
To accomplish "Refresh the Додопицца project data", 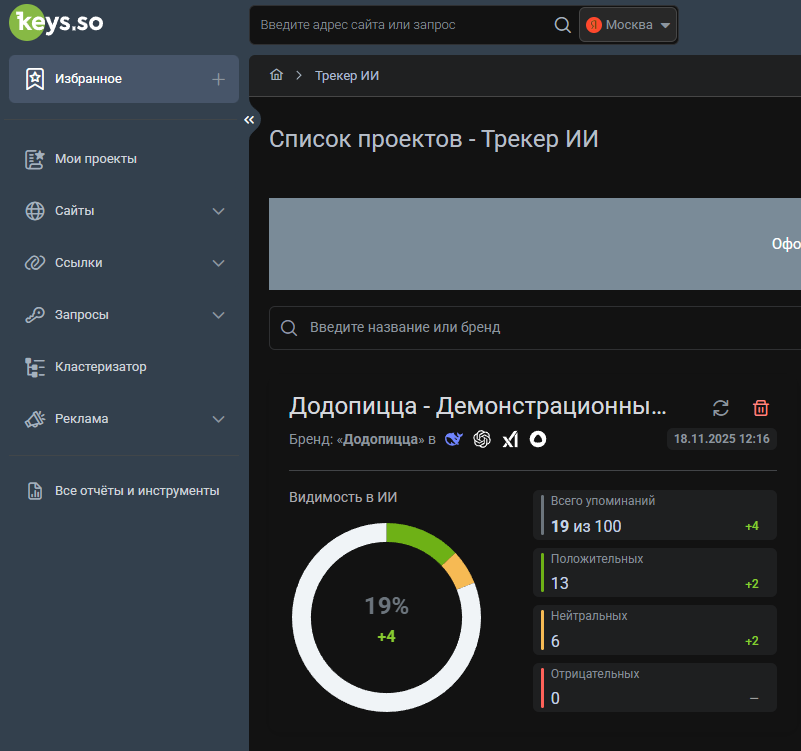I will pyautogui.click(x=721, y=407).
